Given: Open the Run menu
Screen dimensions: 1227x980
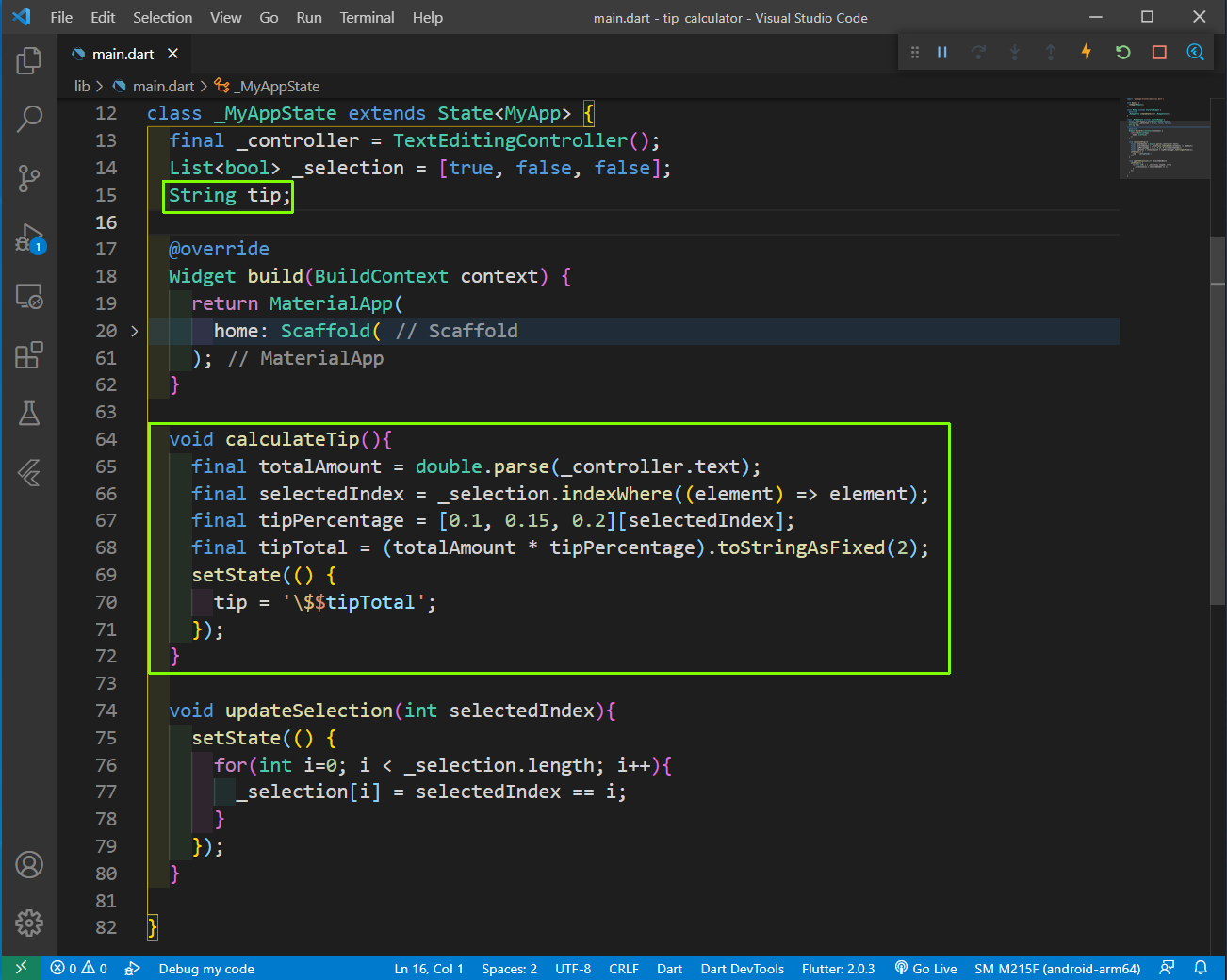Looking at the screenshot, I should click(x=309, y=17).
